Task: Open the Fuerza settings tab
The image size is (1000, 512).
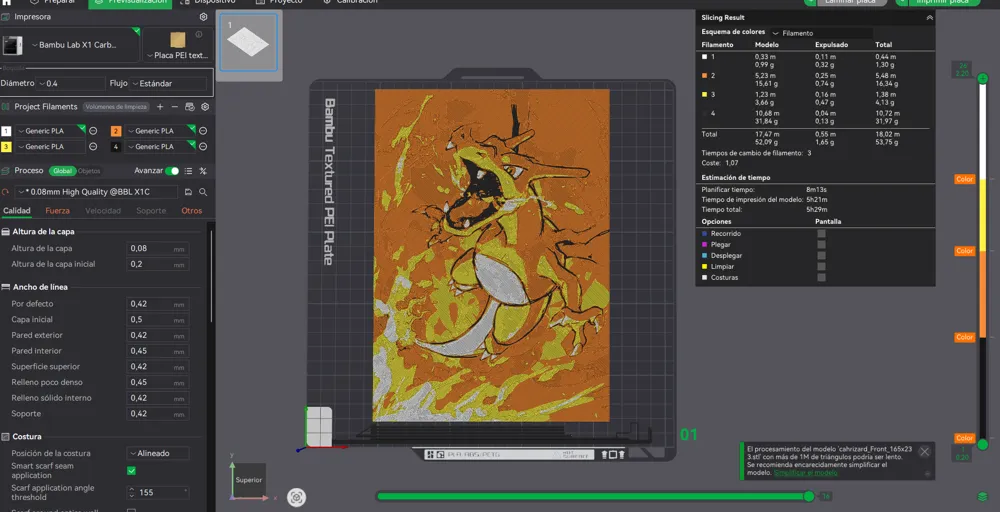Action: coord(57,211)
